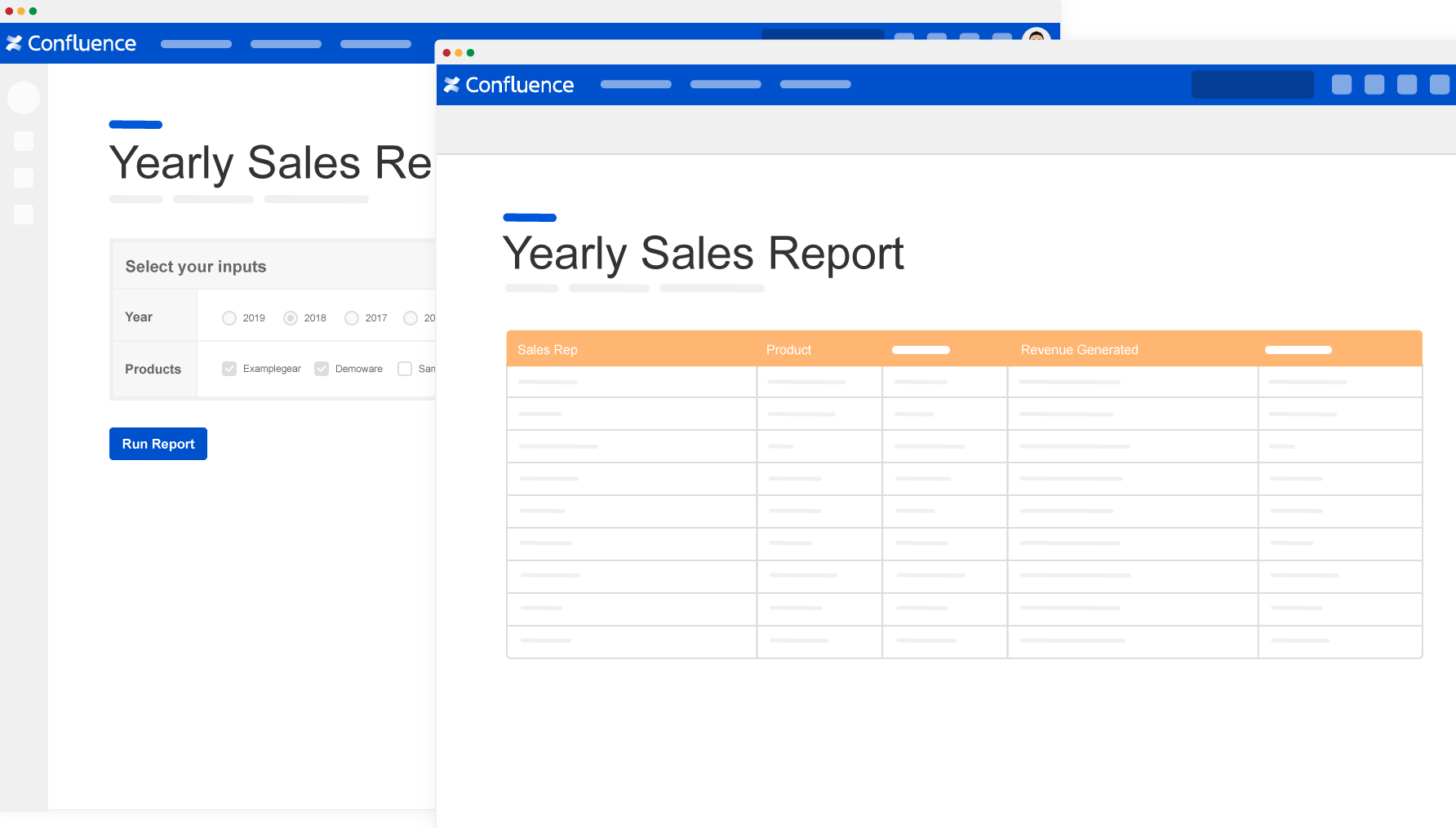The image size is (1456, 828).
Task: Select the 2018 year radio button
Action: click(291, 318)
